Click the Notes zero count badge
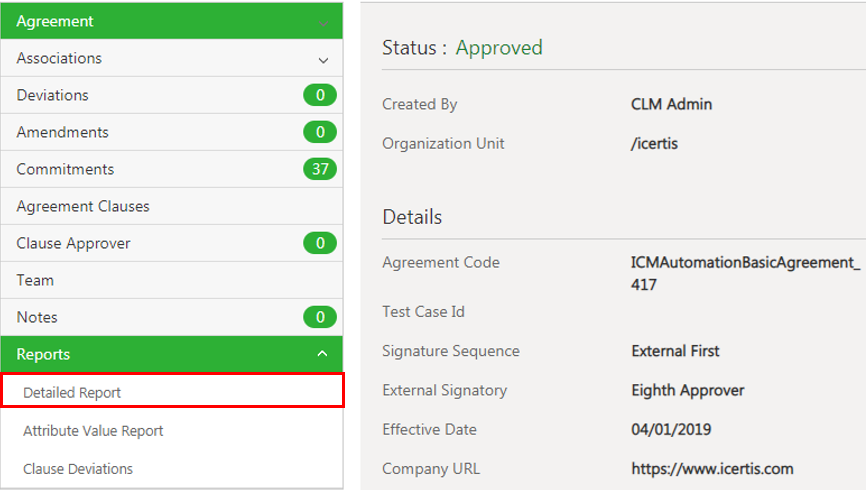 click(320, 318)
